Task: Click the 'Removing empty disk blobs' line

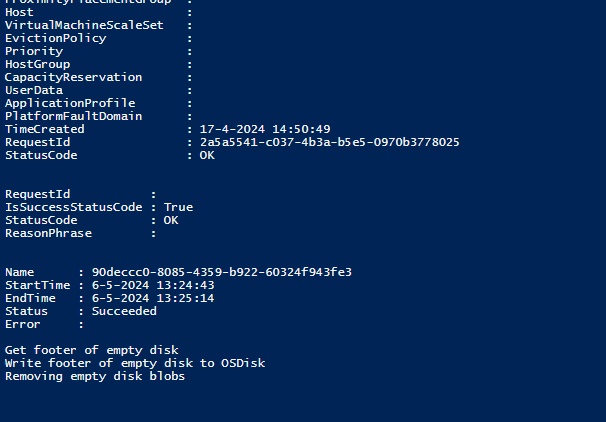Action: (x=95, y=376)
